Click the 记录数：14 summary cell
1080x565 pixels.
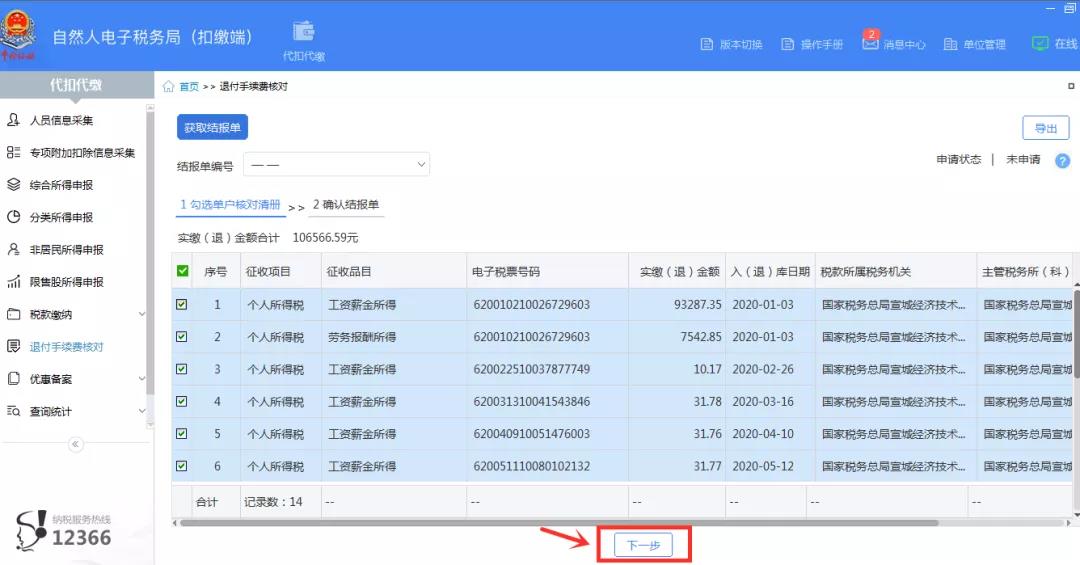tap(280, 502)
